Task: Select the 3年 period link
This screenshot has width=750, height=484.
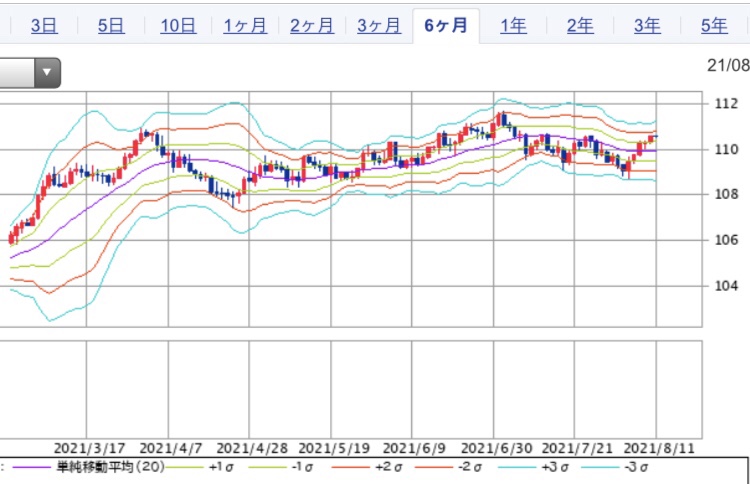Action: [x=647, y=26]
